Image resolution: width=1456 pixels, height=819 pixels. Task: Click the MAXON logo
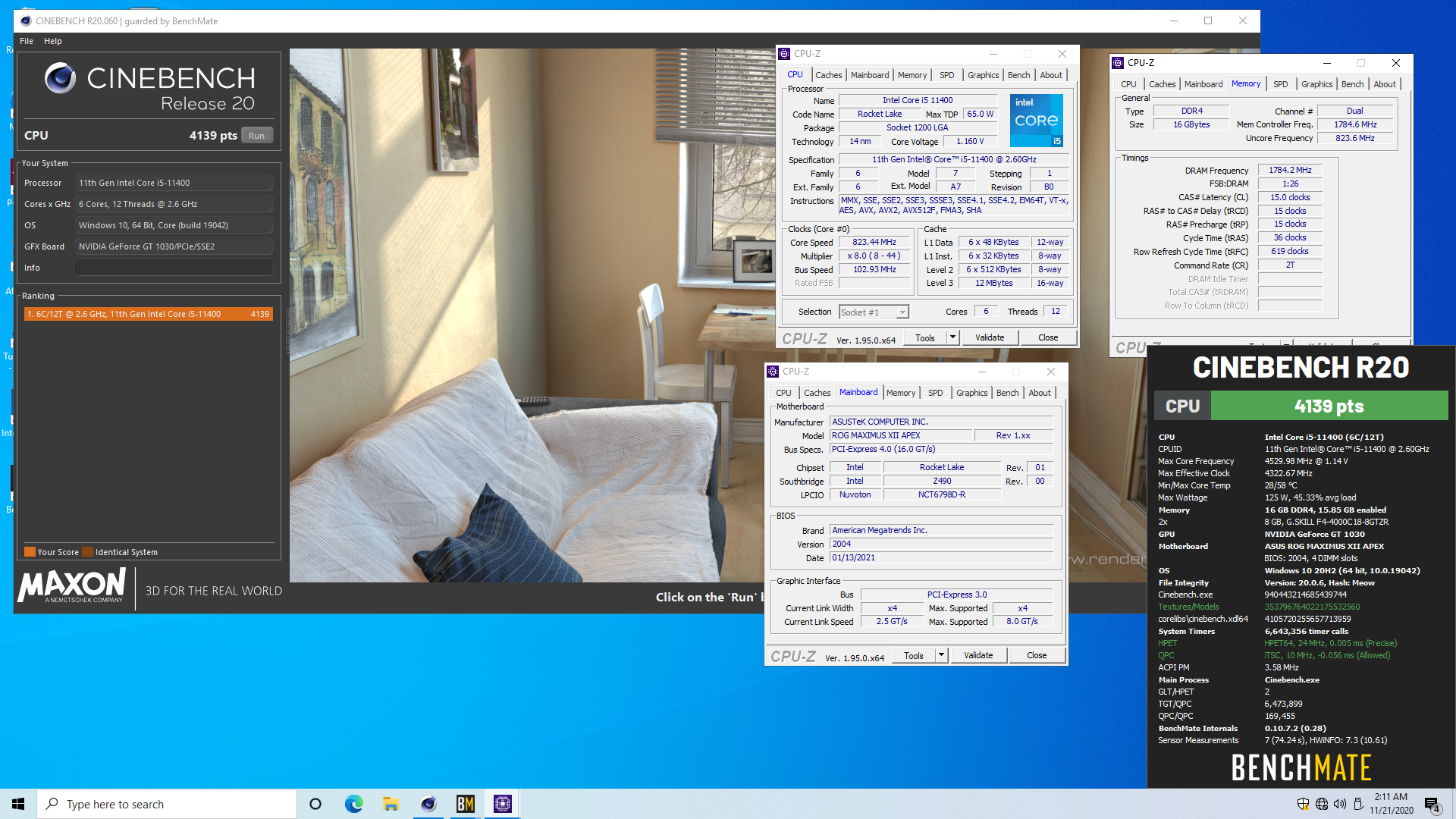pyautogui.click(x=72, y=585)
